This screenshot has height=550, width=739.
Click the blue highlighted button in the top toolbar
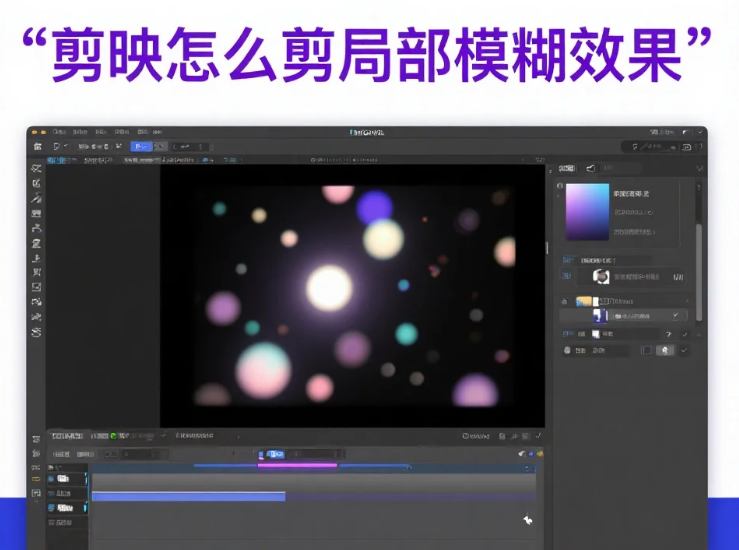[141, 147]
